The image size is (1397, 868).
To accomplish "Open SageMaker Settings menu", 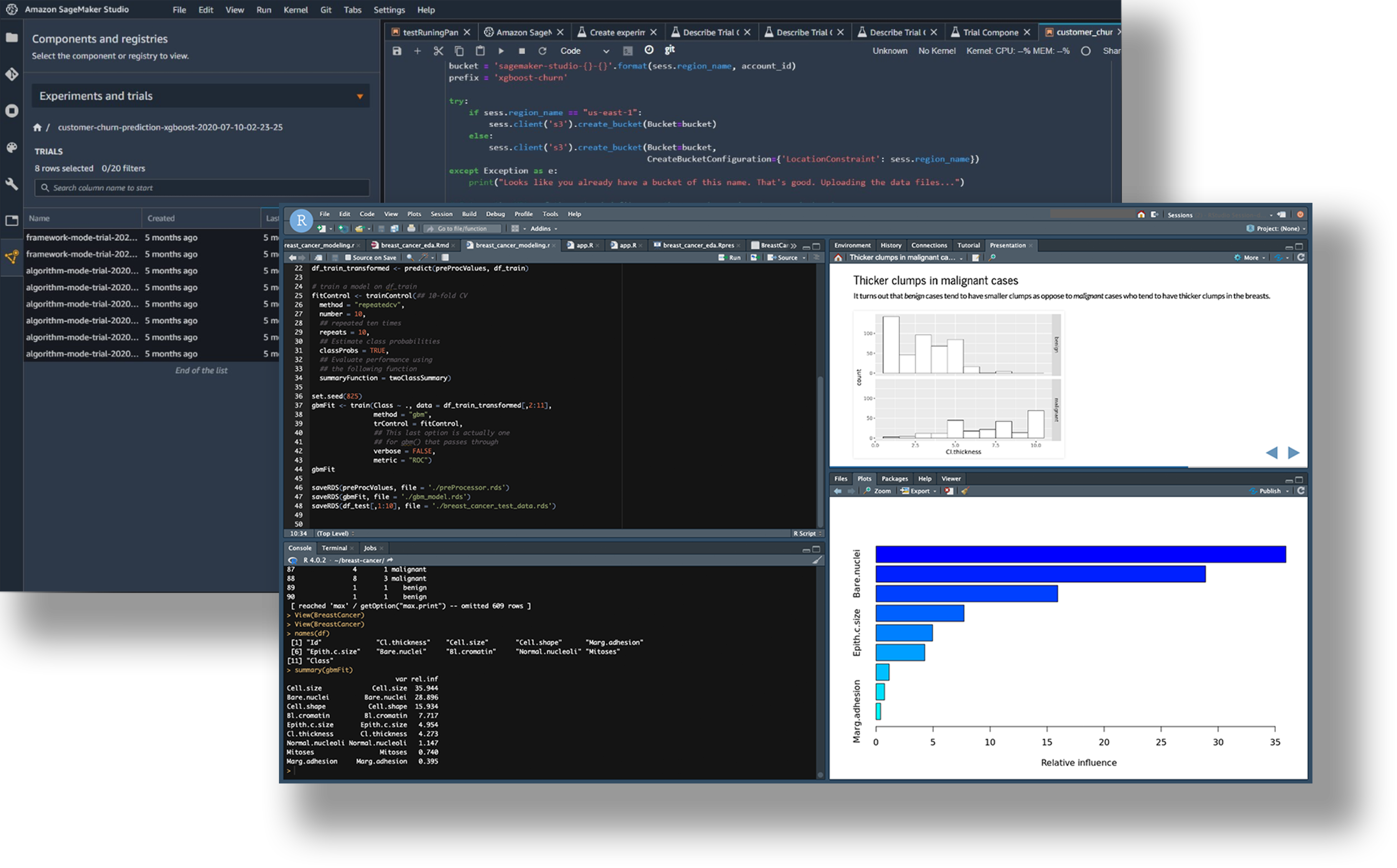I will pyautogui.click(x=389, y=10).
